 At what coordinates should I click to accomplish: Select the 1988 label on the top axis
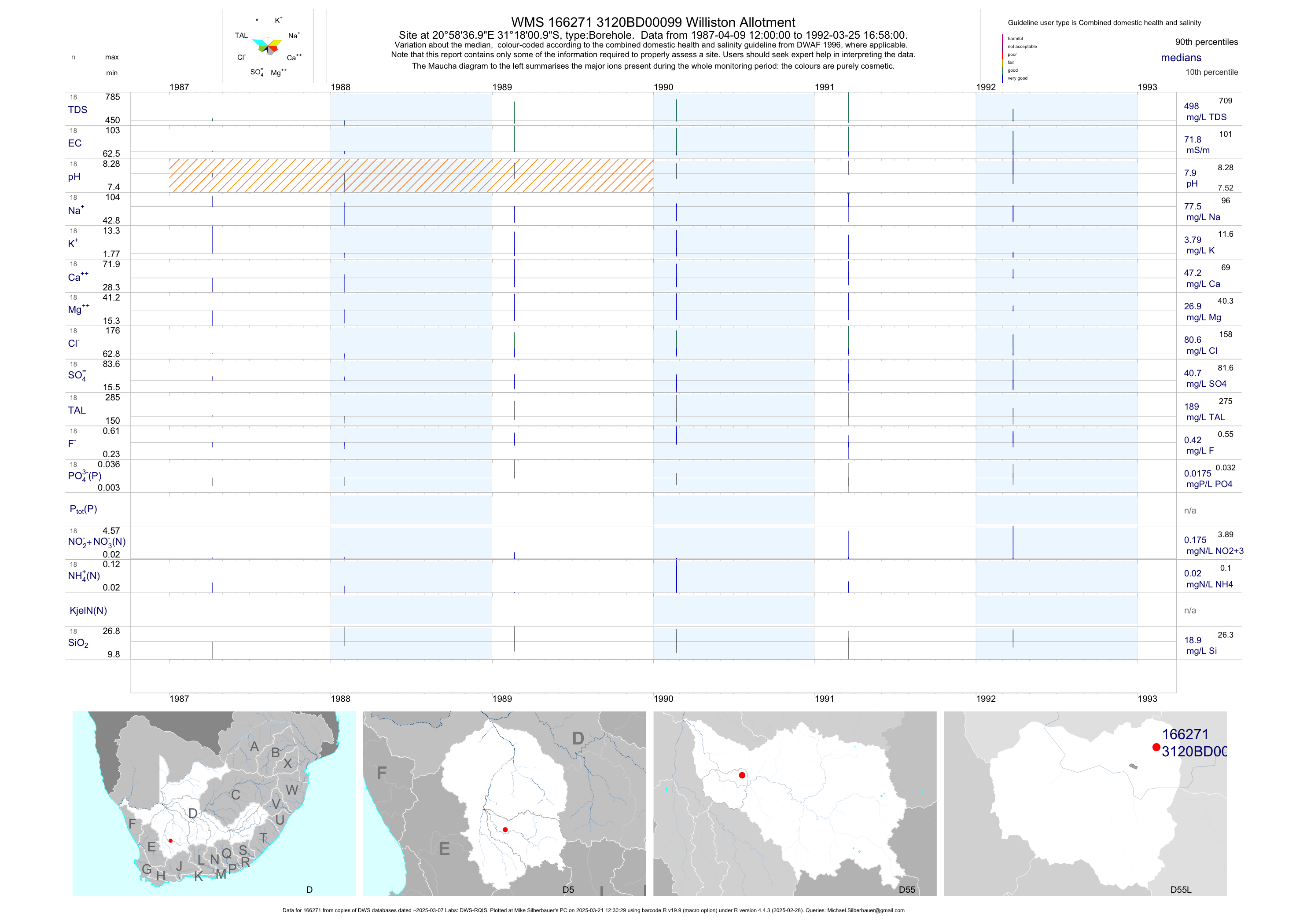click(x=340, y=87)
